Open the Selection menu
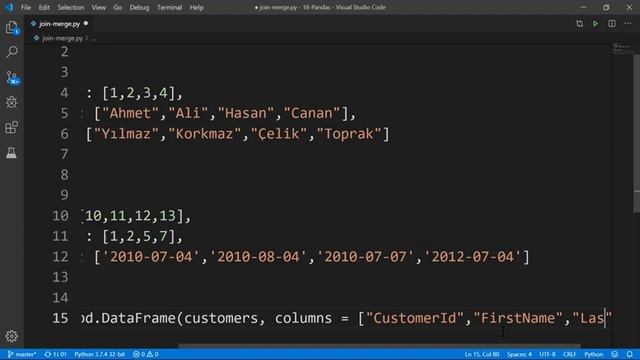 [x=71, y=7]
